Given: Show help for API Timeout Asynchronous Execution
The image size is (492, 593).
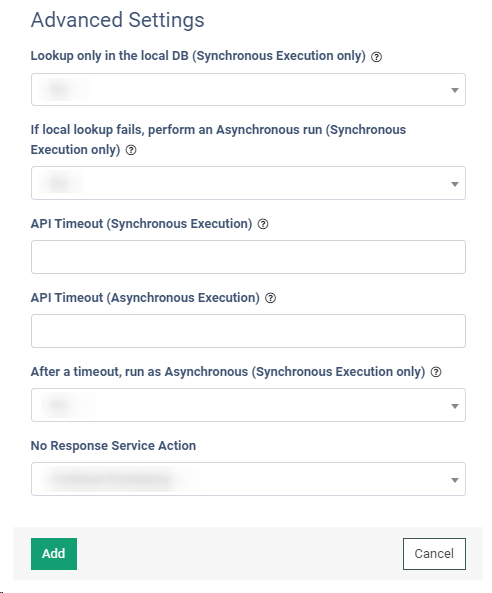Looking at the screenshot, I should [x=270, y=298].
